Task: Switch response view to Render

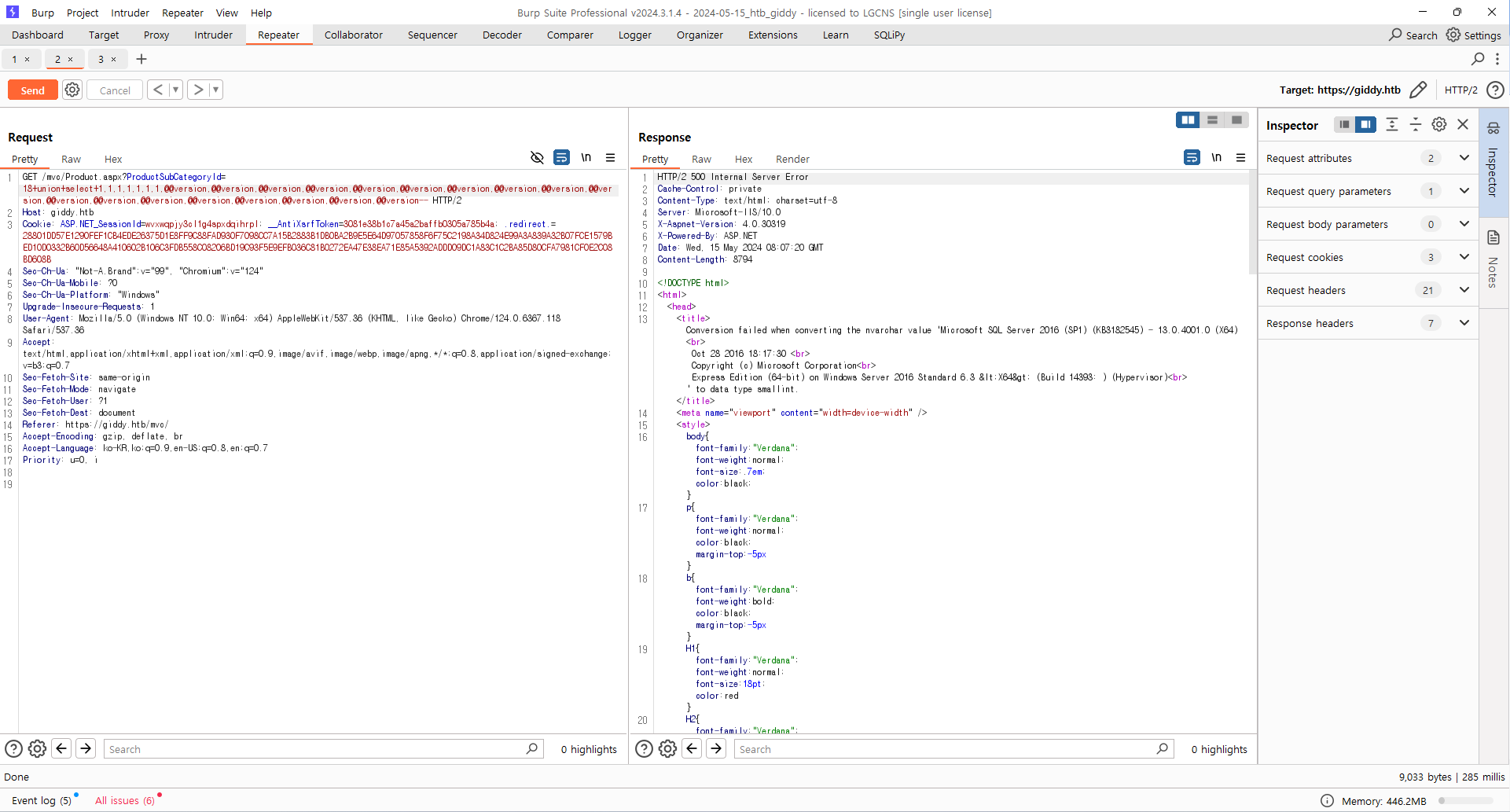Action: tap(792, 159)
